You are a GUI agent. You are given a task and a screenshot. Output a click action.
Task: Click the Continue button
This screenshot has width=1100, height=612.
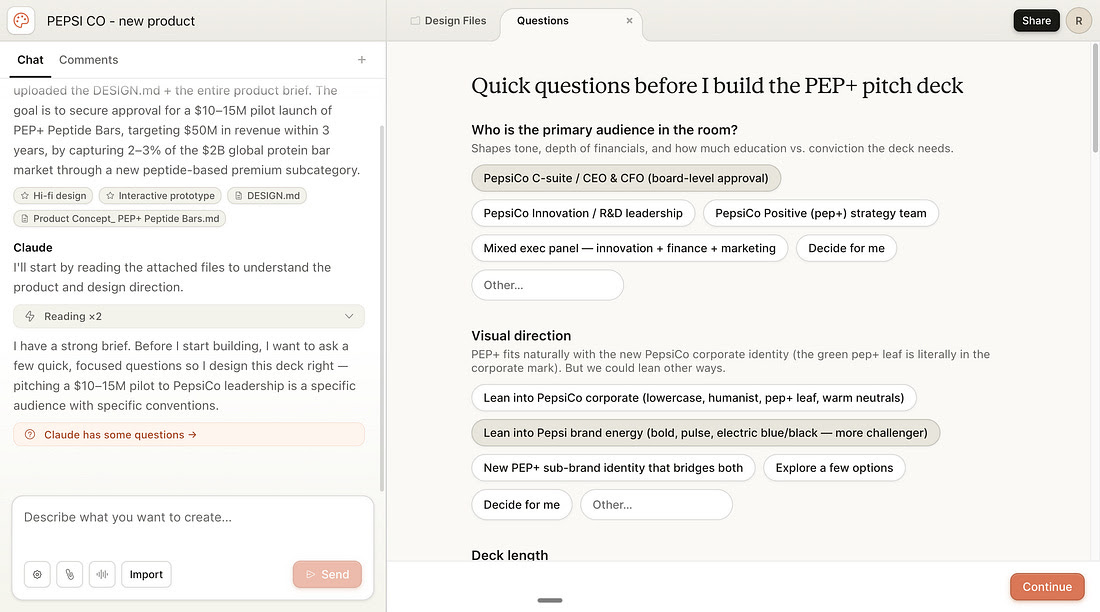1046,587
